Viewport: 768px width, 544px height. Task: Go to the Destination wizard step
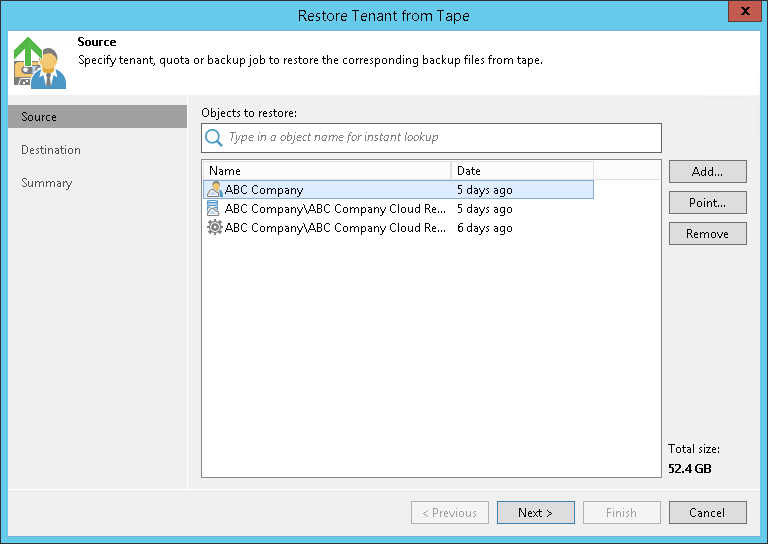tap(51, 150)
